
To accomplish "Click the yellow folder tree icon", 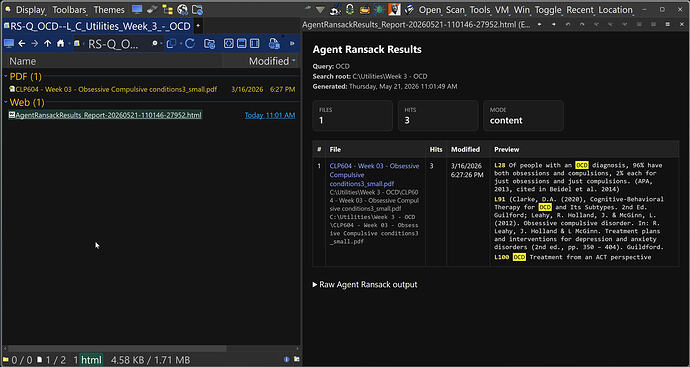I will [x=167, y=9].
